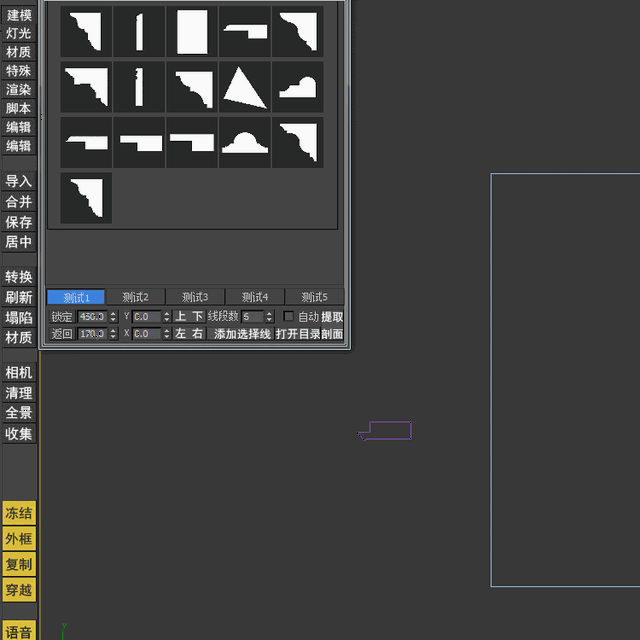
Task: Switch to the 测试2 tab
Action: [136, 297]
